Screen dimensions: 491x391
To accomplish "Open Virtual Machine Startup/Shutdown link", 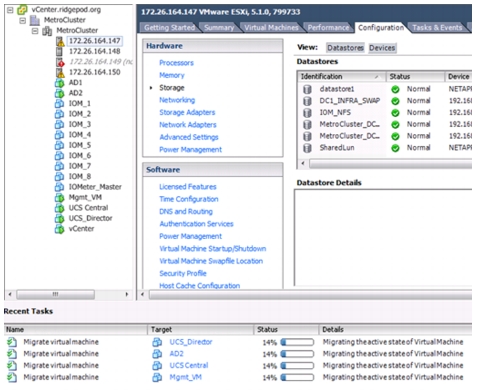I will (x=213, y=249).
